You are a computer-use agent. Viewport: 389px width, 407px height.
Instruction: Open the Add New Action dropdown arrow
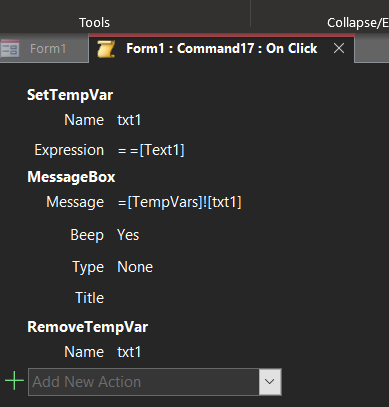[270, 382]
